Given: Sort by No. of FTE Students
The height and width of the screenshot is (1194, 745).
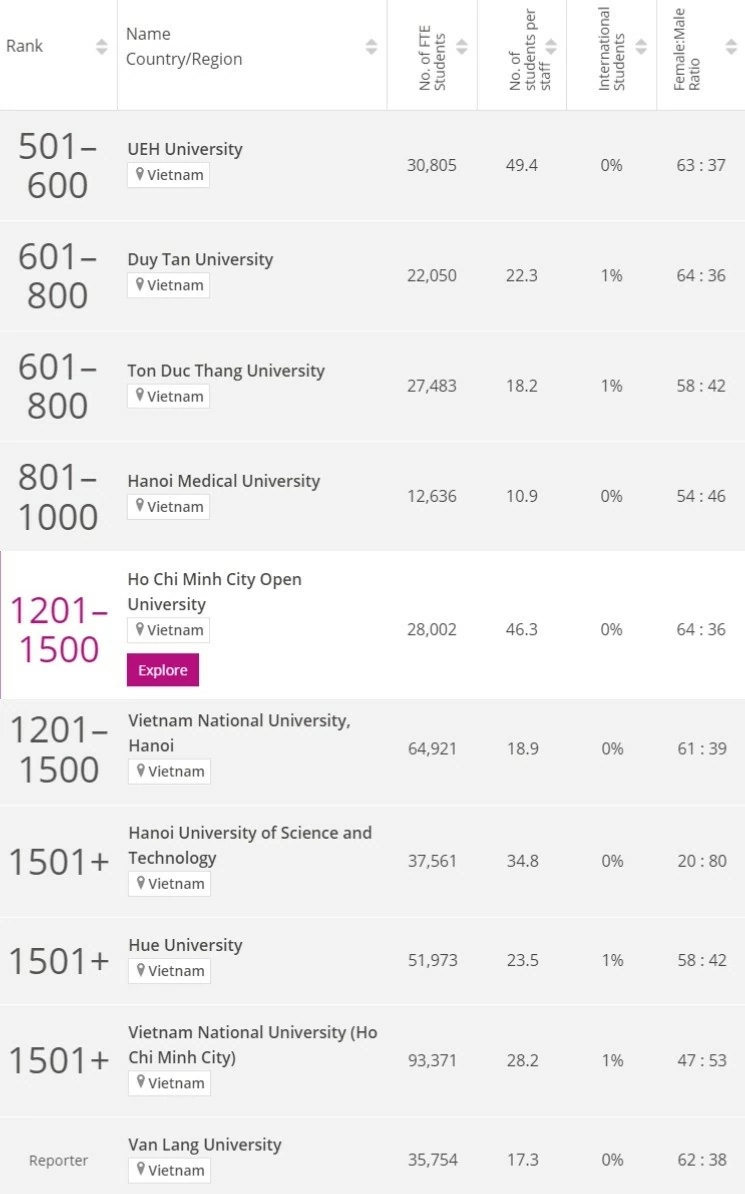Looking at the screenshot, I should coord(461,46).
